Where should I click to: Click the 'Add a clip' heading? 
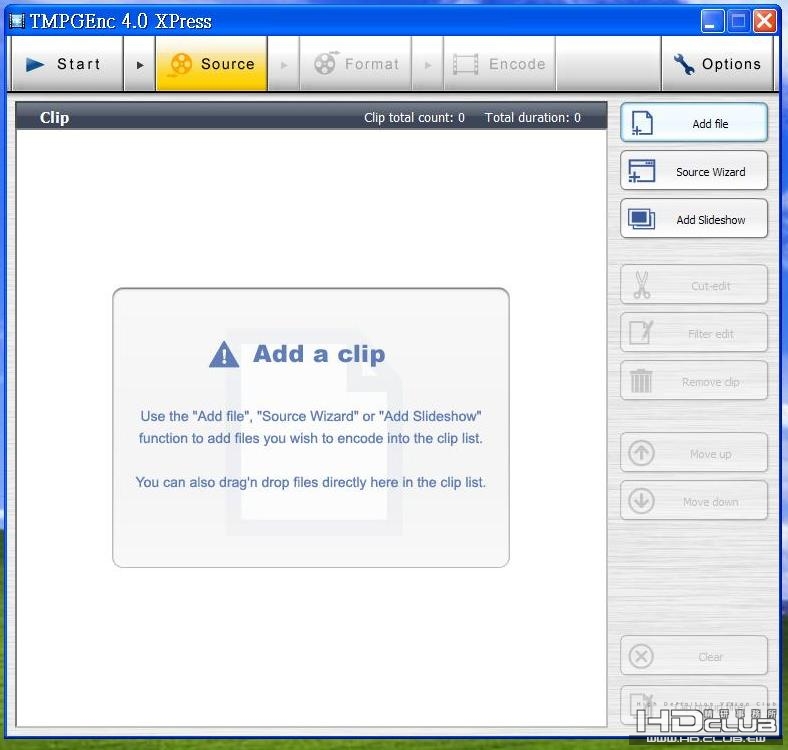pos(319,354)
